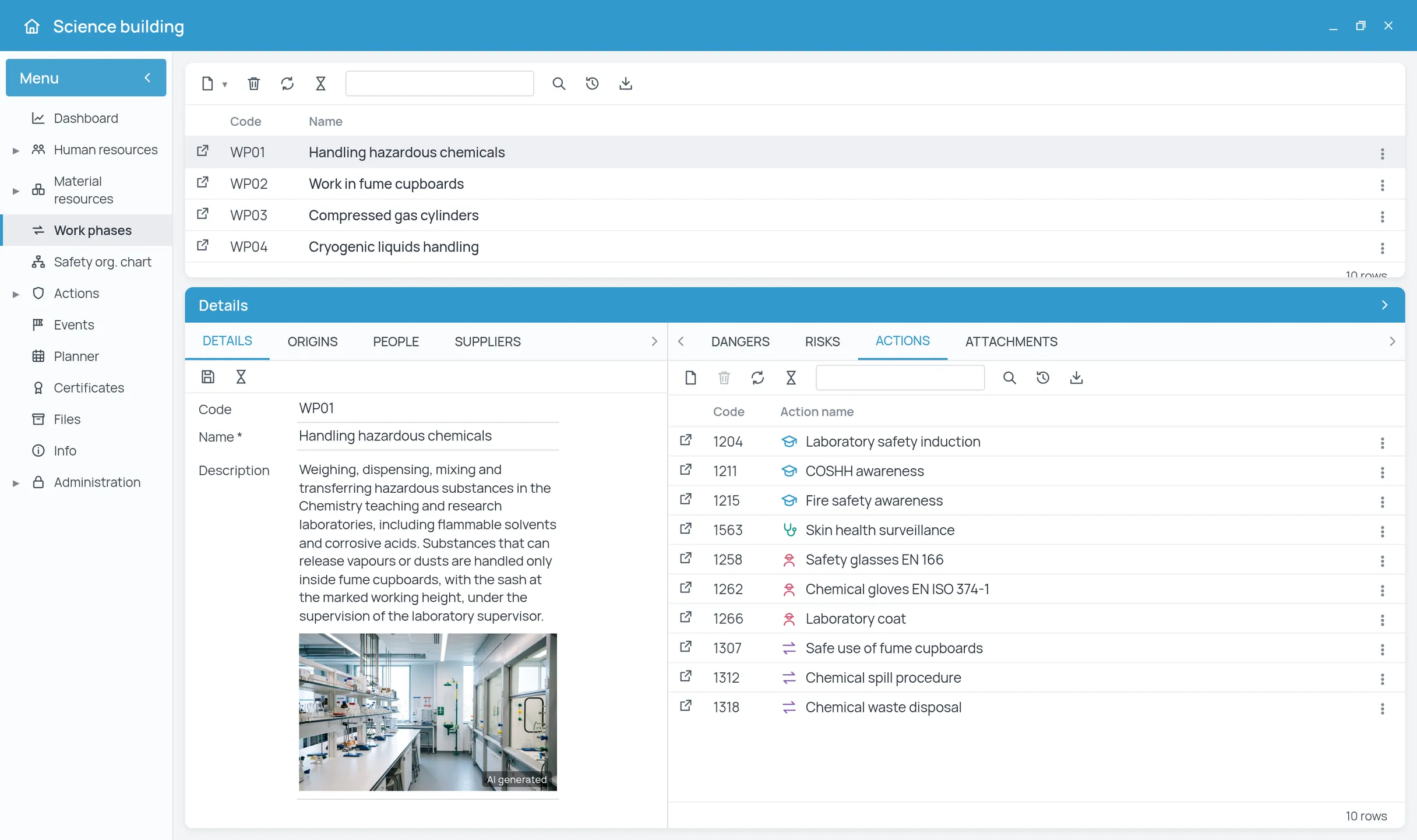Click the home icon beside Science building
Viewport: 1417px width, 840px height.
(32, 26)
